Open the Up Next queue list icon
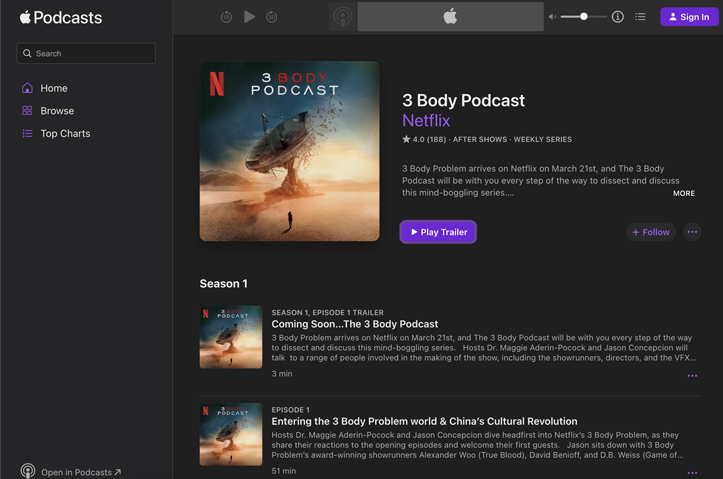The image size is (723, 479). [x=640, y=17]
